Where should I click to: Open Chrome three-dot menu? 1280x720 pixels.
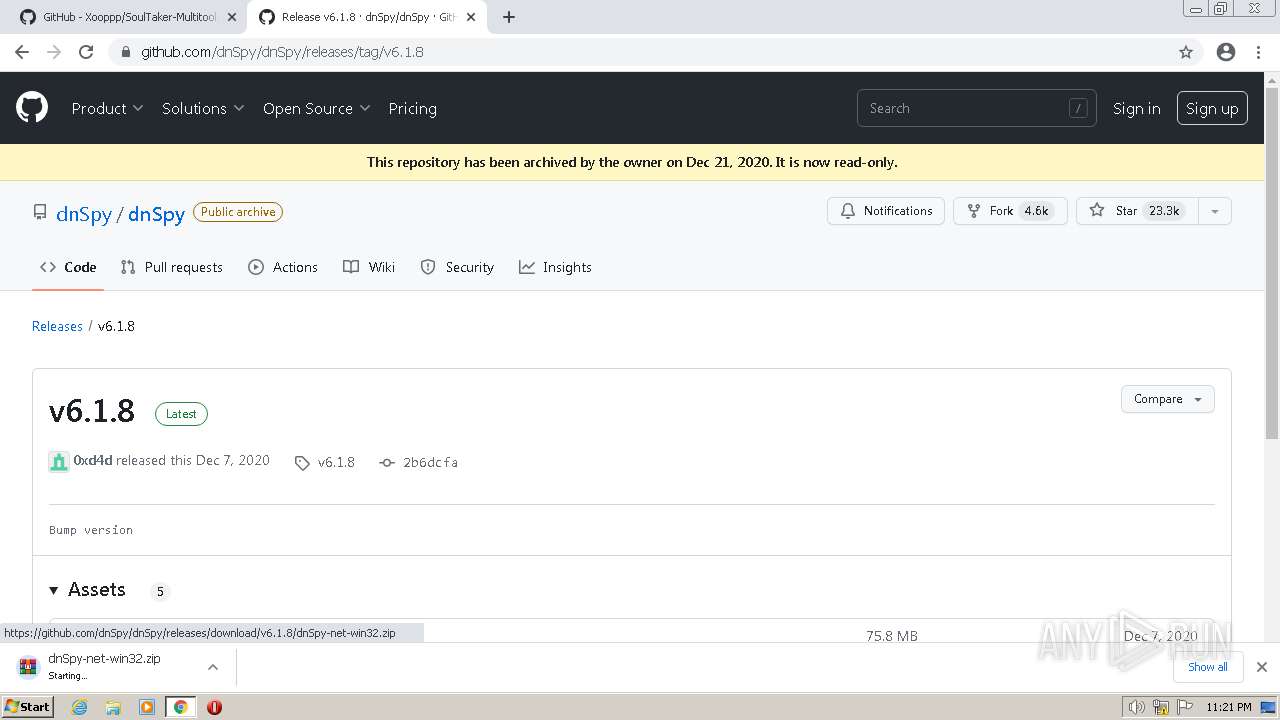point(1258,52)
